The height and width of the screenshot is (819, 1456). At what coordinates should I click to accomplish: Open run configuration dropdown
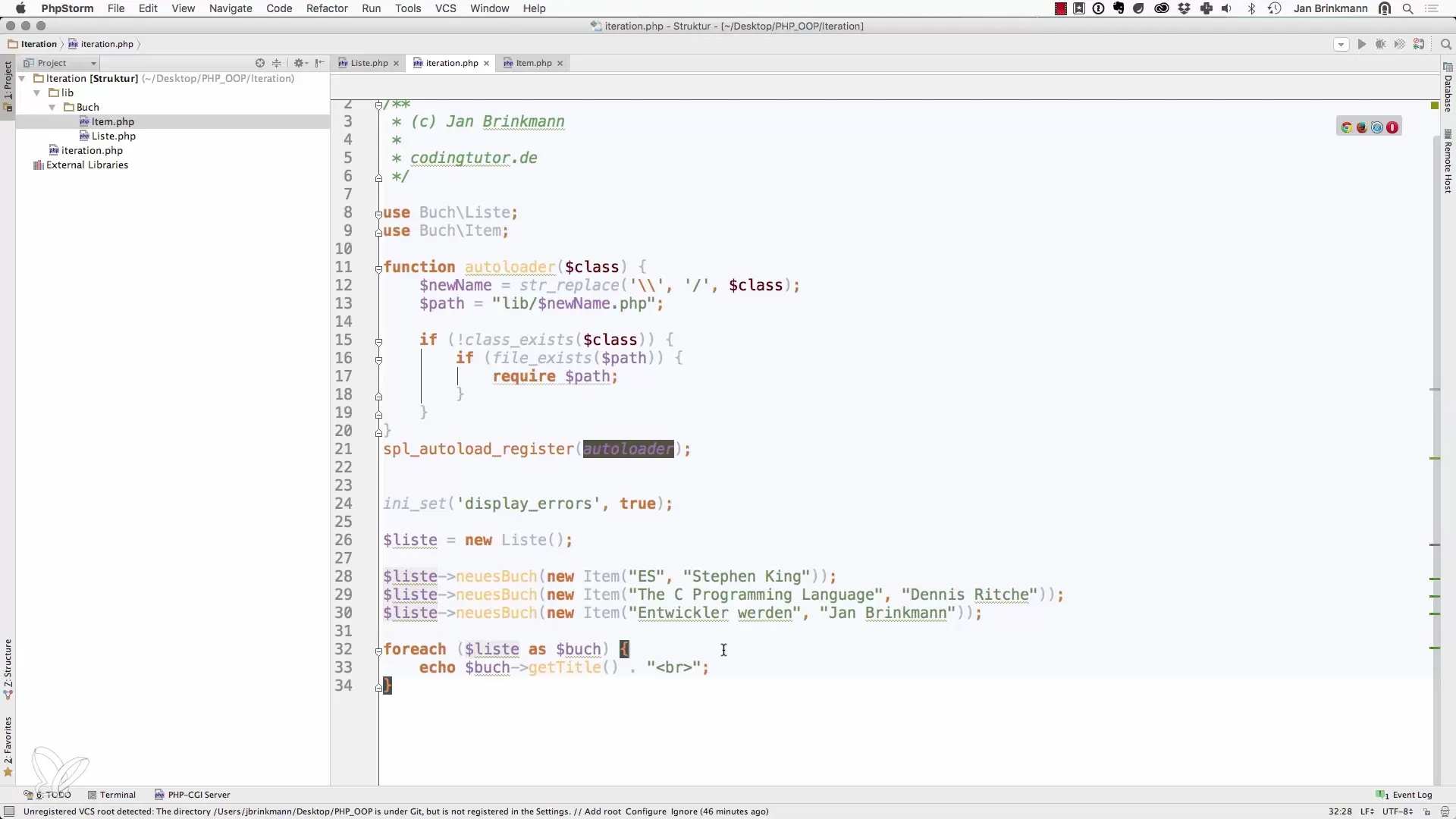click(x=1341, y=44)
